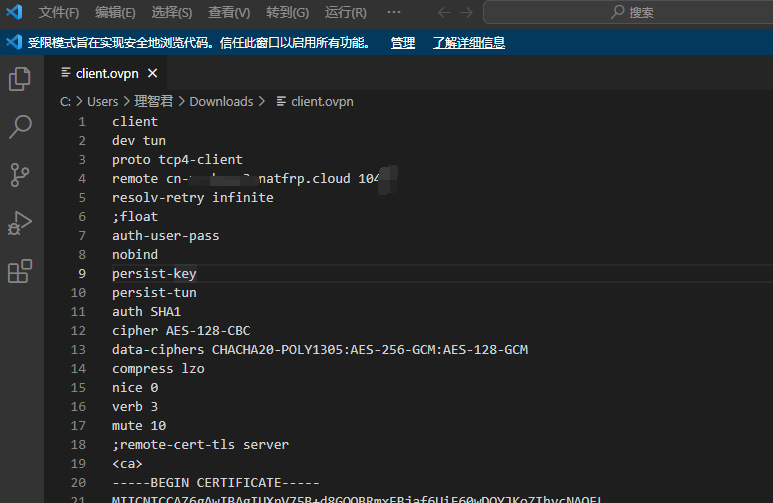Select the client.ovpn editor tab
Screen dimensions: 773x503
tap(107, 73)
